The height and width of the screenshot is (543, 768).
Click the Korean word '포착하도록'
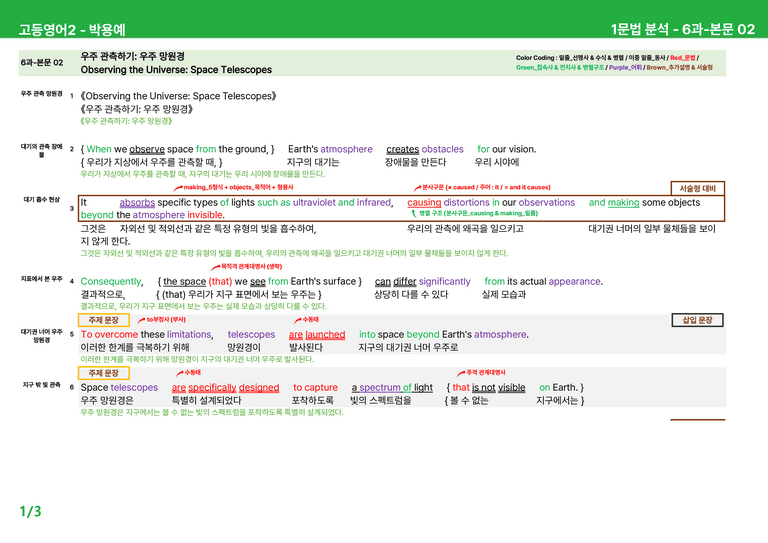[312, 401]
